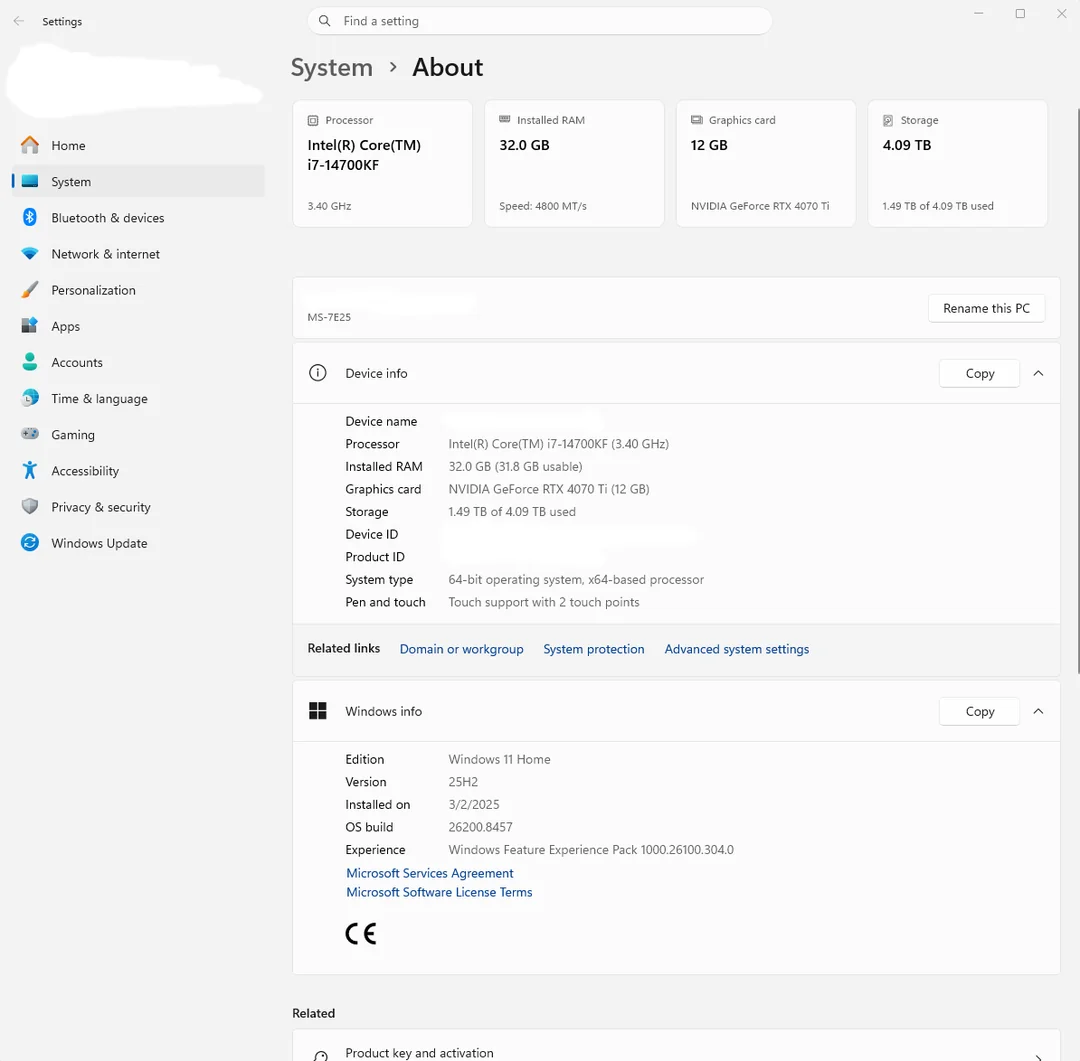The width and height of the screenshot is (1080, 1061).
Task: Click the Gaming controller icon
Action: [x=30, y=434]
